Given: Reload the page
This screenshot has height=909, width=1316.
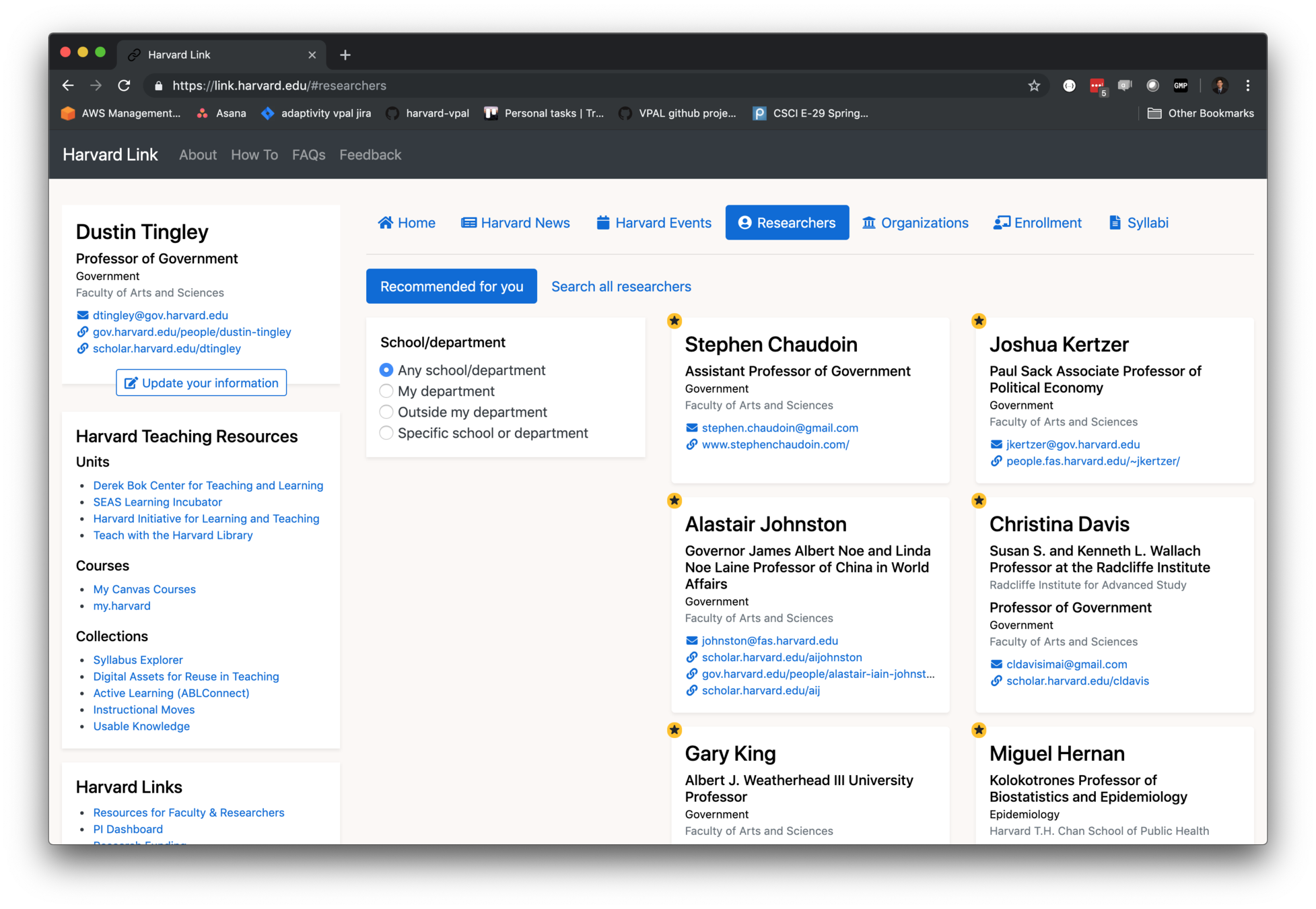Looking at the screenshot, I should 124,86.
